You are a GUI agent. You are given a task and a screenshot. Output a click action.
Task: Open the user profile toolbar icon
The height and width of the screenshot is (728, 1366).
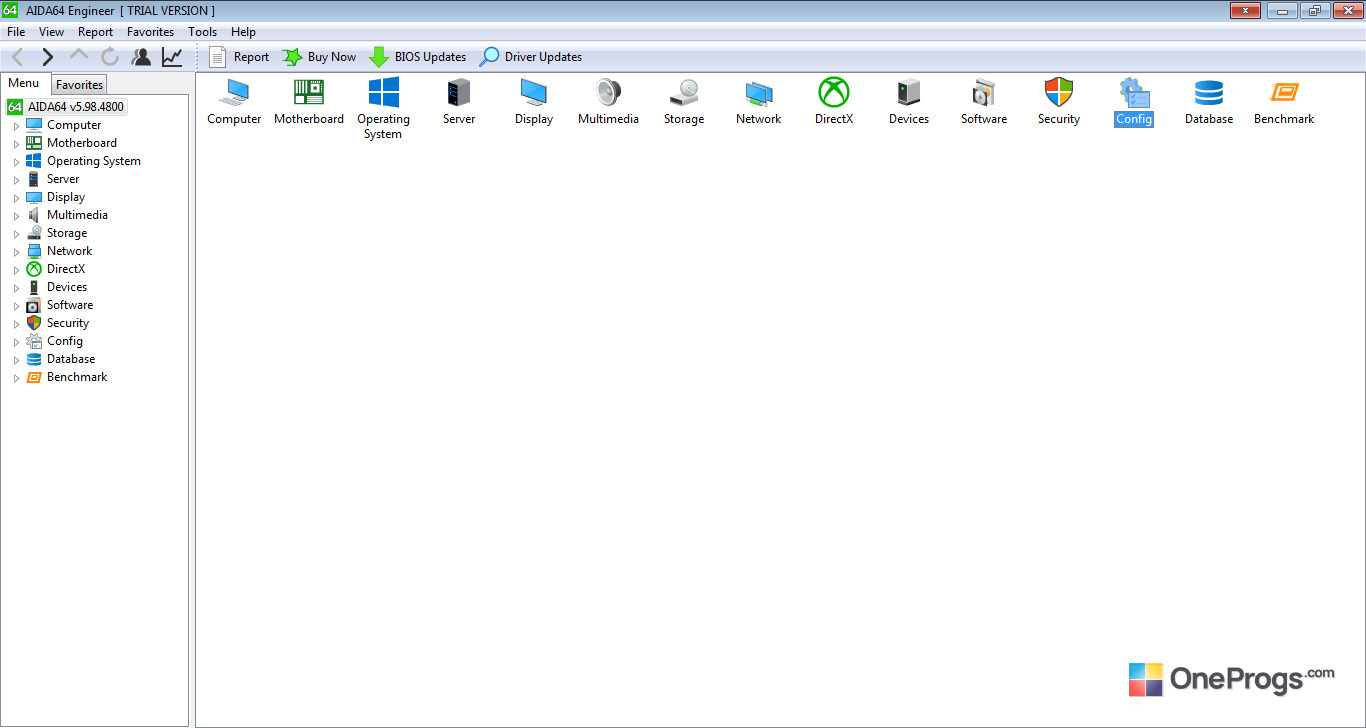[141, 57]
